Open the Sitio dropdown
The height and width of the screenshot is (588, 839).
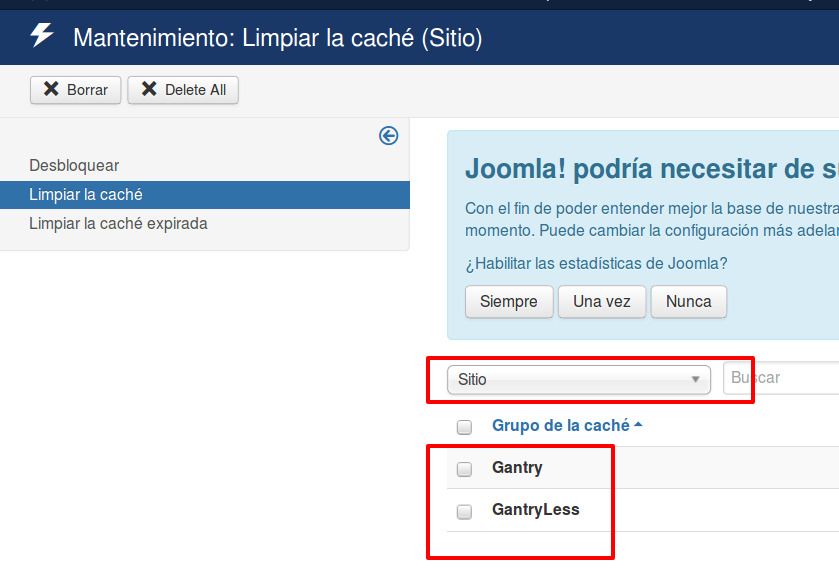coord(579,380)
